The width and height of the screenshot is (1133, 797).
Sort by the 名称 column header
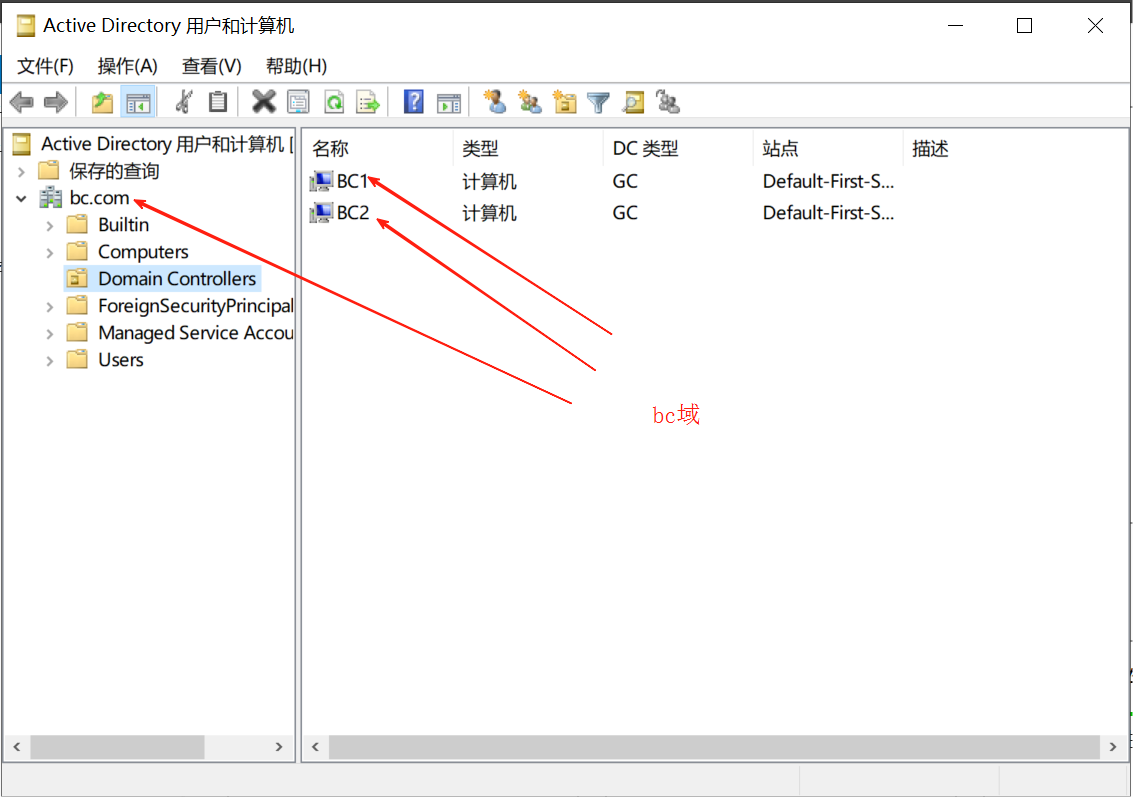378,149
